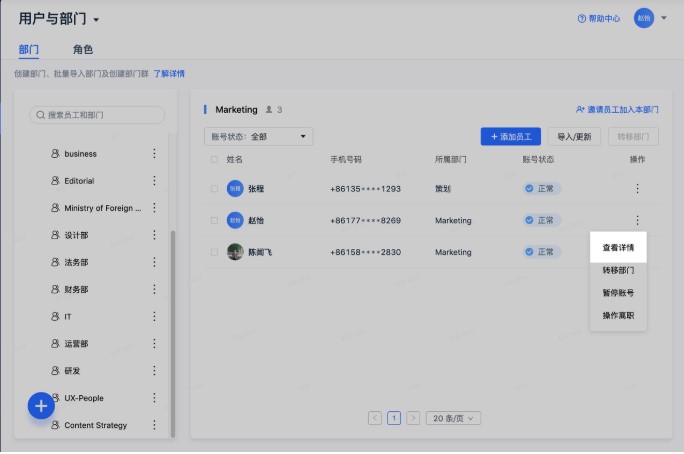
Task: Click the department icon beside IT
Action: pyautogui.click(x=55, y=317)
